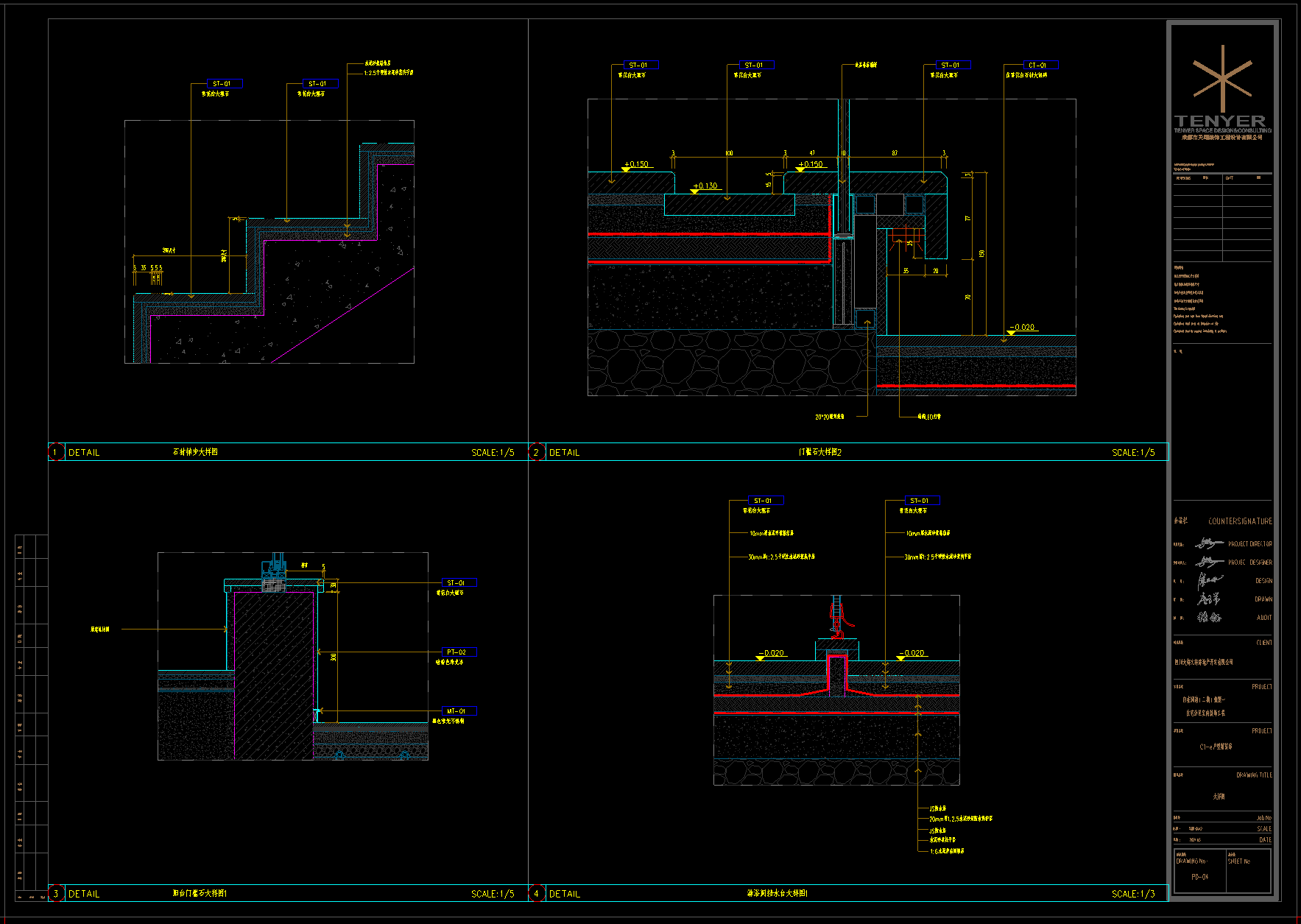Click the DRAWN label in title block
1301x924 pixels.
pyautogui.click(x=1263, y=599)
